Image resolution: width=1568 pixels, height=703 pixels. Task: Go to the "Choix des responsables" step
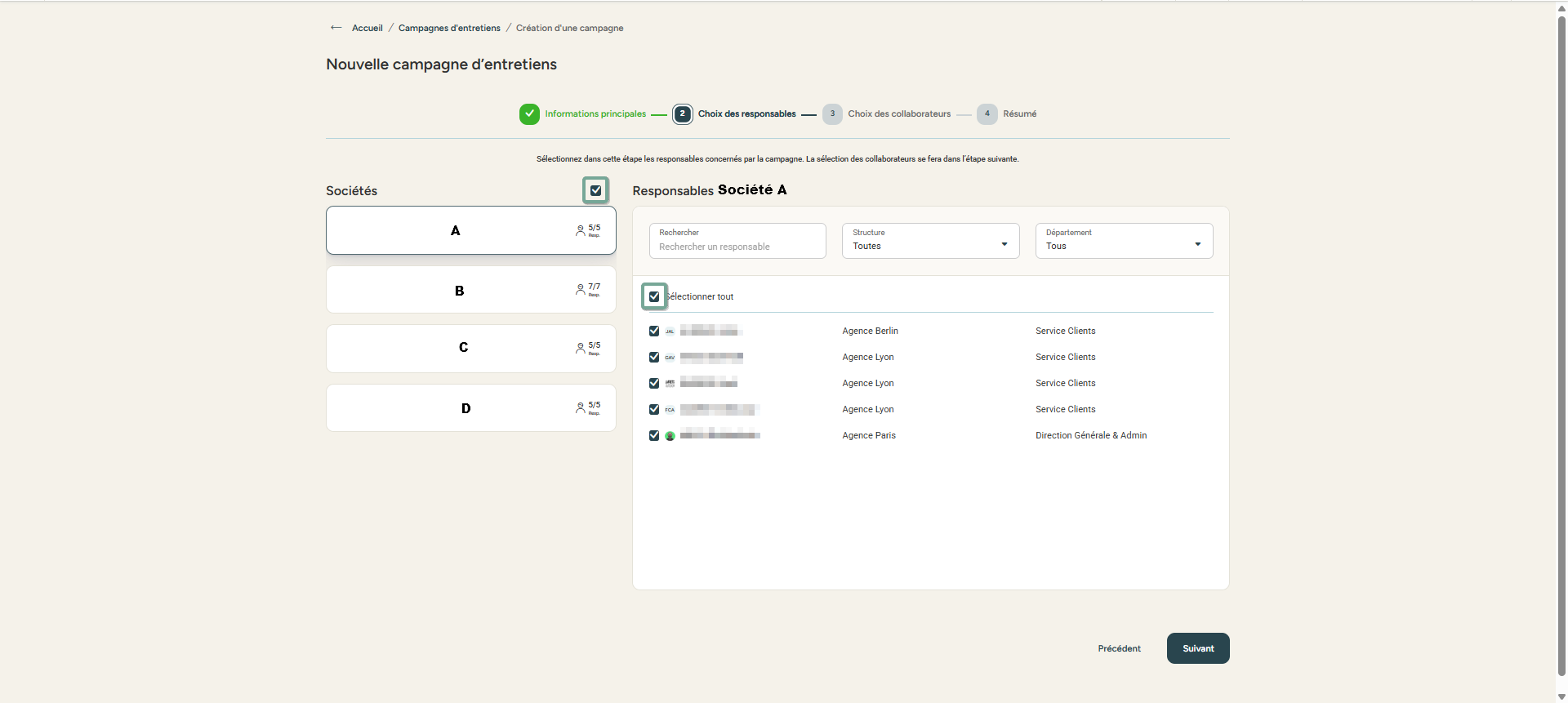tap(746, 114)
